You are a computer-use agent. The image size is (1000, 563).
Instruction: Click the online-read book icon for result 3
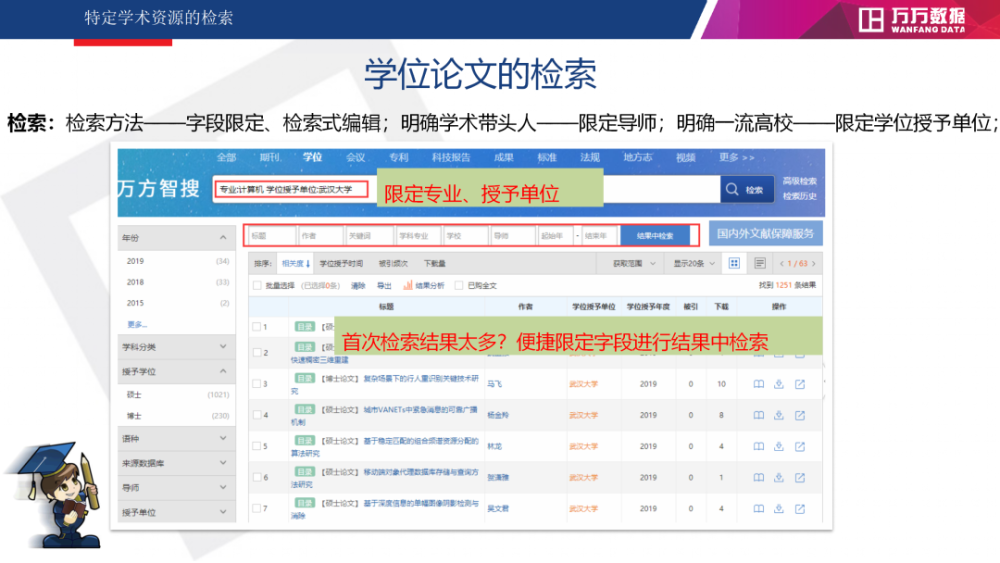pyautogui.click(x=758, y=384)
